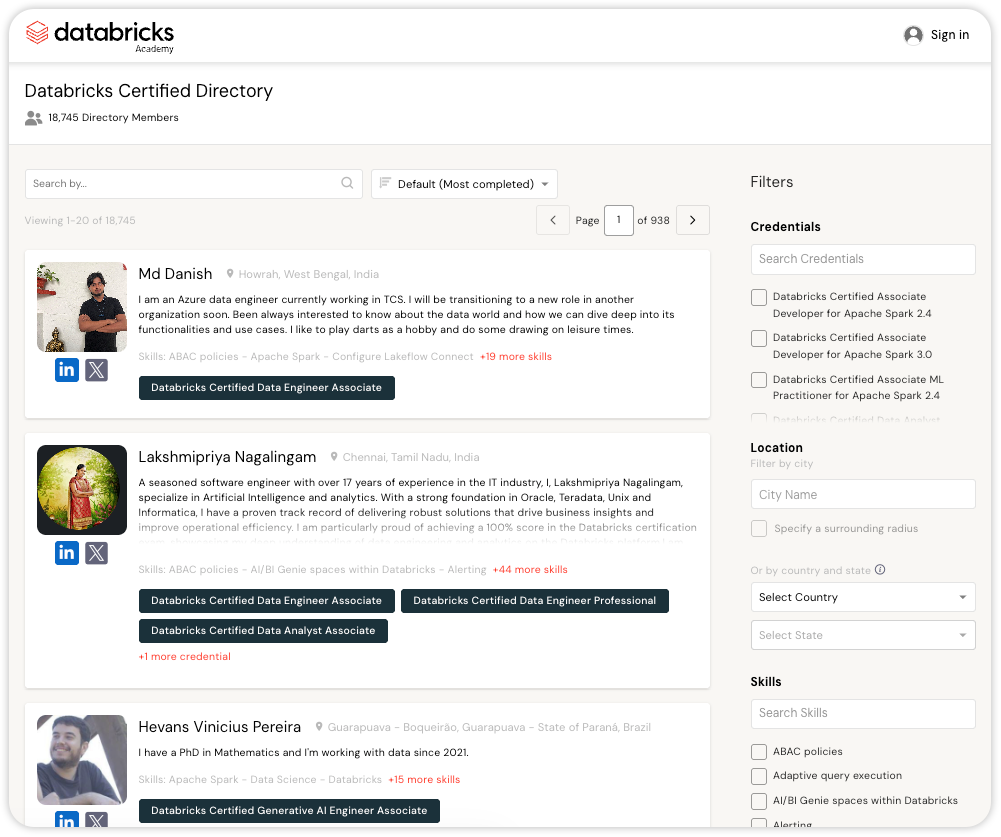Open Hevans Vinicius Pereira's X icon
This screenshot has width=1001, height=837.
(x=96, y=819)
